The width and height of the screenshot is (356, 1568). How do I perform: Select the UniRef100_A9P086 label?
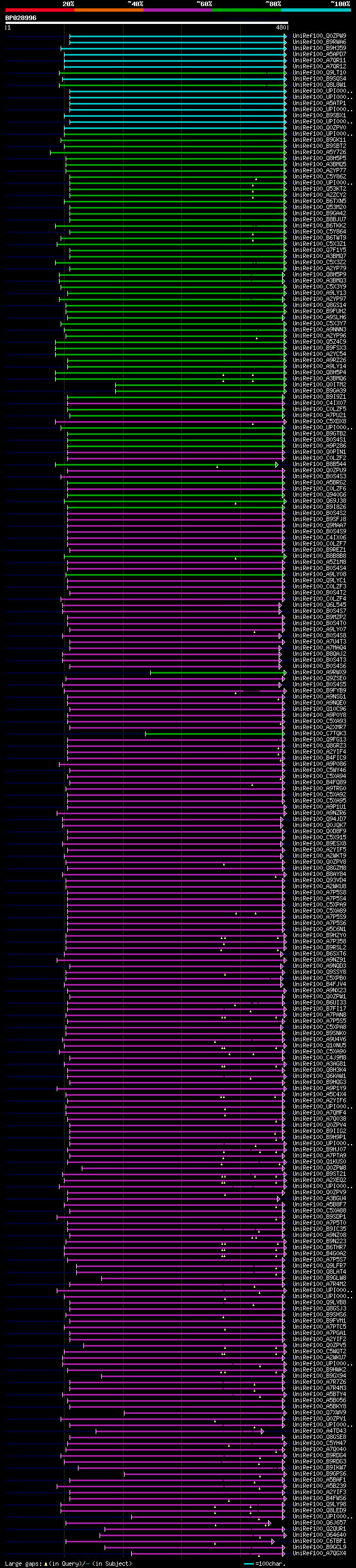pyautogui.click(x=319, y=764)
